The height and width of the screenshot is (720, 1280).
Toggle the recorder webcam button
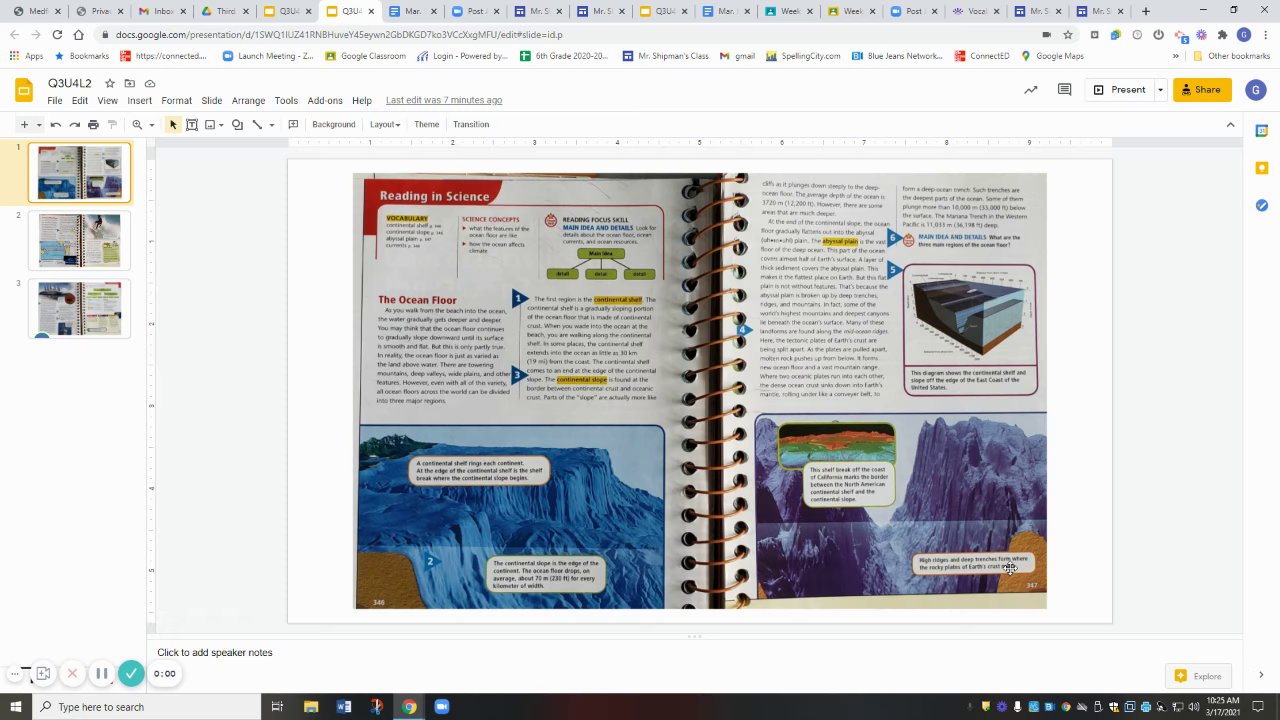43,674
